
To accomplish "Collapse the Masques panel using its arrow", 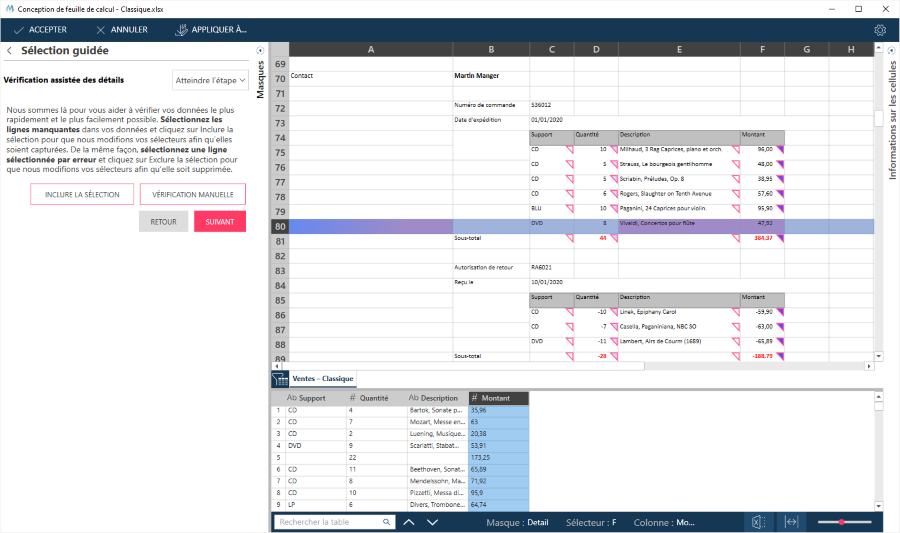I will 261,50.
